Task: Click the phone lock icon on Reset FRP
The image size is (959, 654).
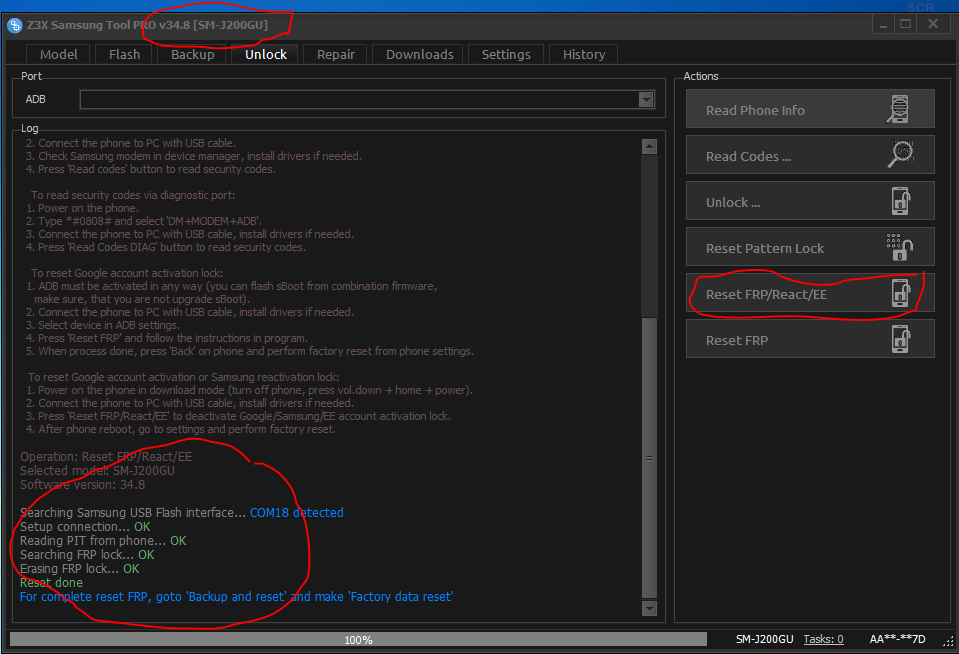Action: (x=900, y=339)
